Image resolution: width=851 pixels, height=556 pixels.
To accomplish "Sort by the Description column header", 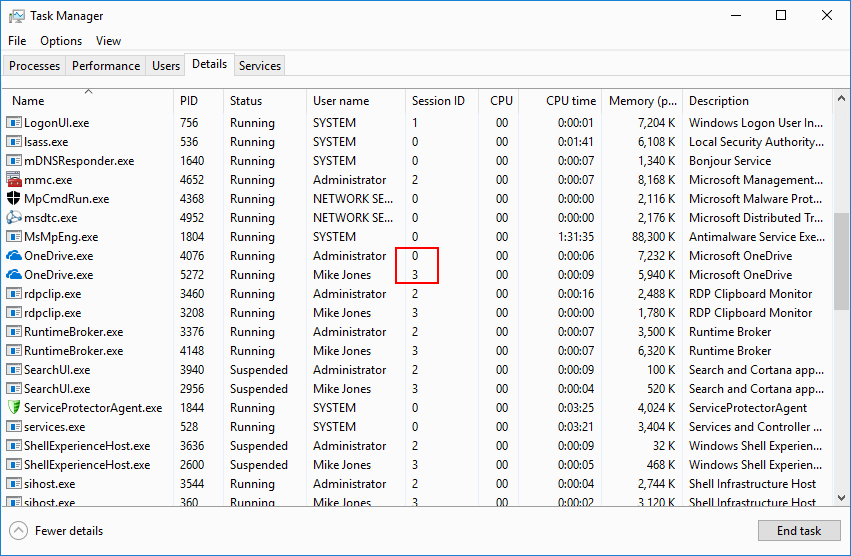I will tap(757, 100).
